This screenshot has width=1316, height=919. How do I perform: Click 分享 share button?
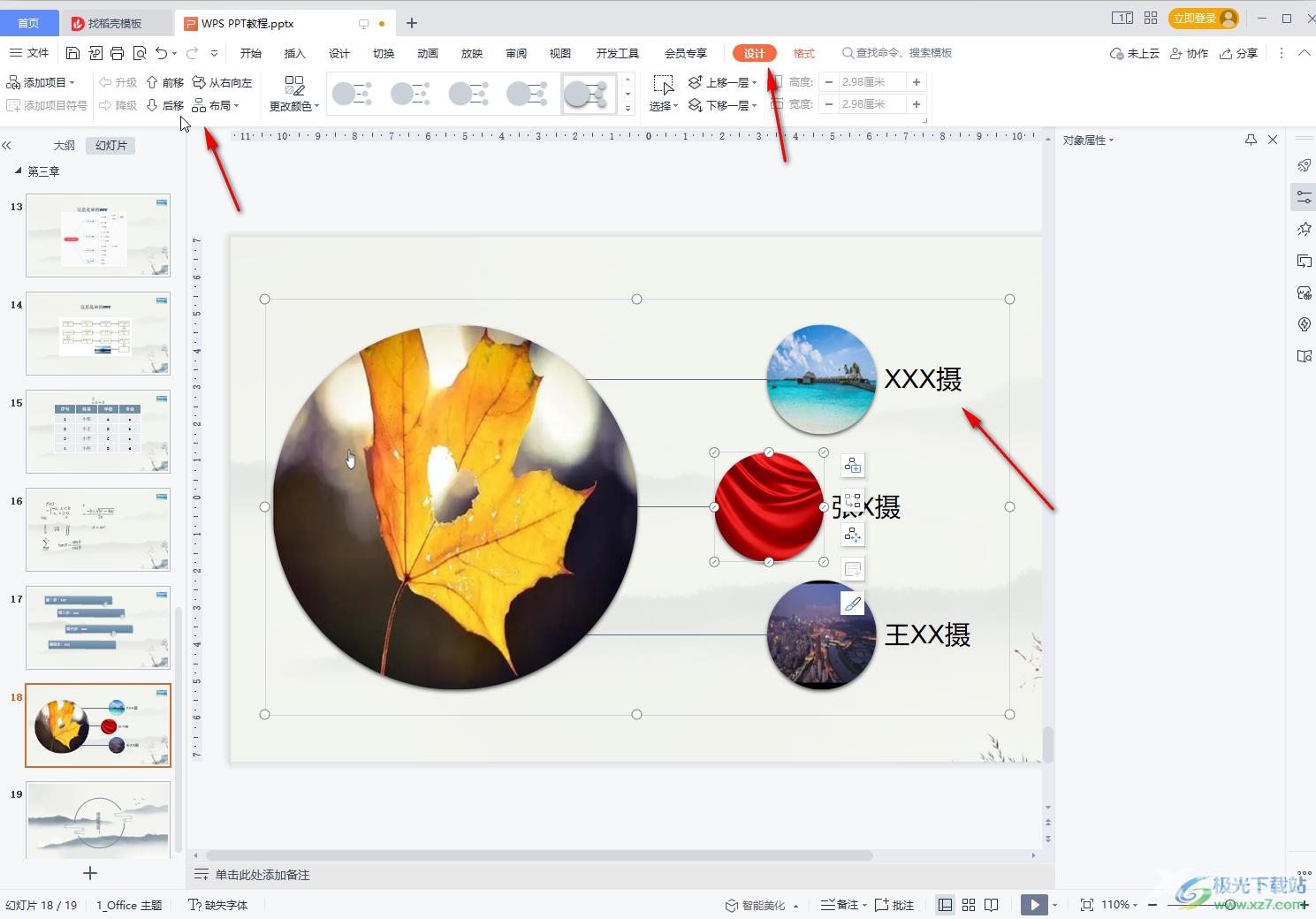(1238, 53)
